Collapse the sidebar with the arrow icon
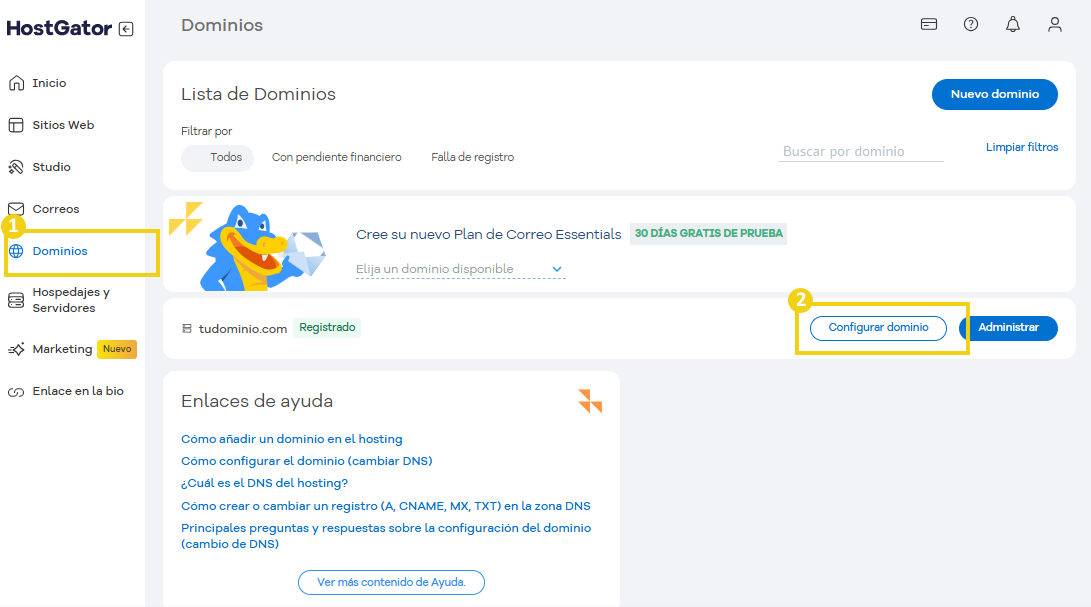The height and width of the screenshot is (607, 1091). pos(126,29)
